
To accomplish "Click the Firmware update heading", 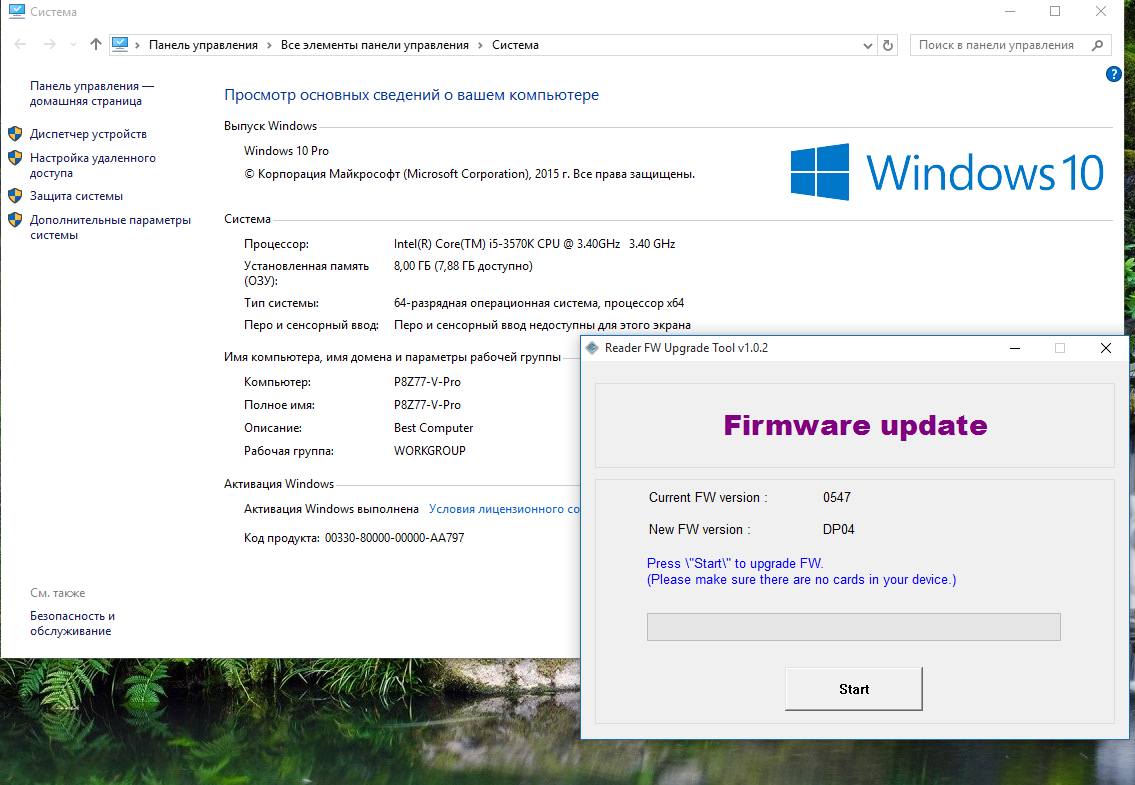I will 855,425.
